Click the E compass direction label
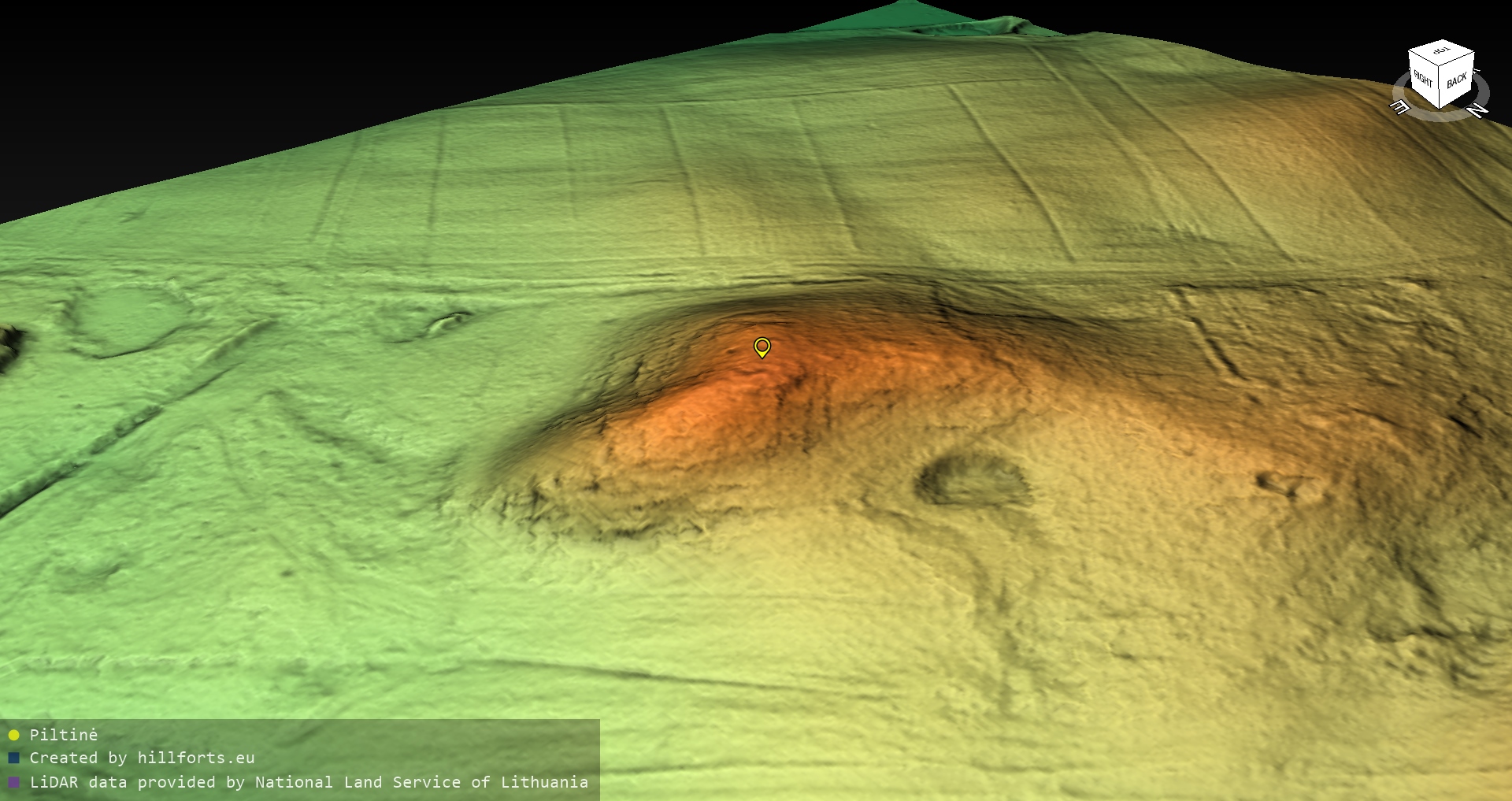 pyautogui.click(x=1399, y=107)
